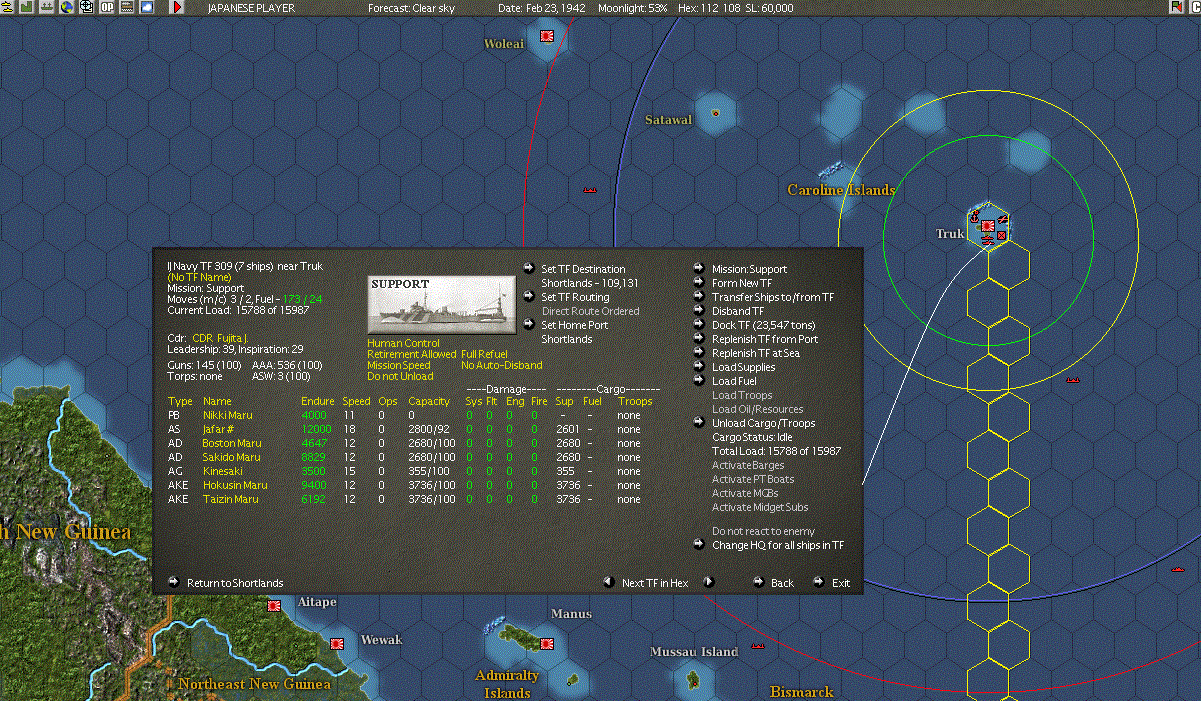Viewport: 1201px width, 701px height.
Task: Select the ship icon south of Woleai
Action: [x=590, y=189]
